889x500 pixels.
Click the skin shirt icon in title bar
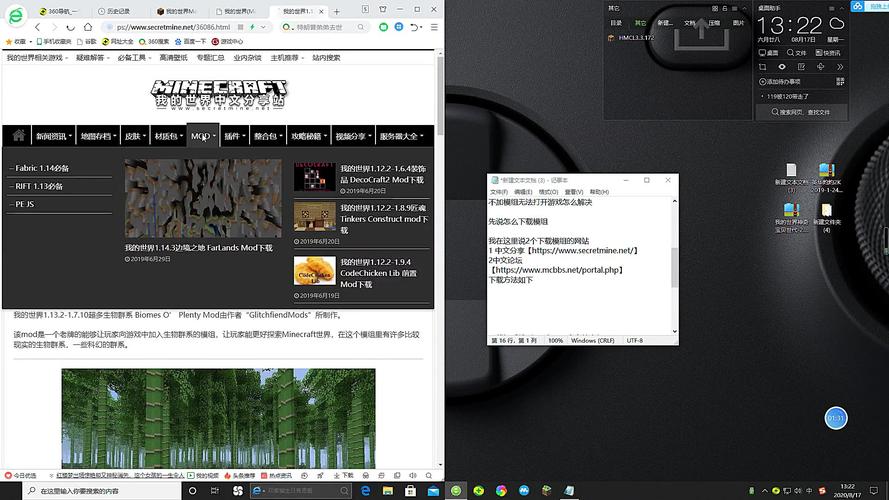tap(383, 9)
